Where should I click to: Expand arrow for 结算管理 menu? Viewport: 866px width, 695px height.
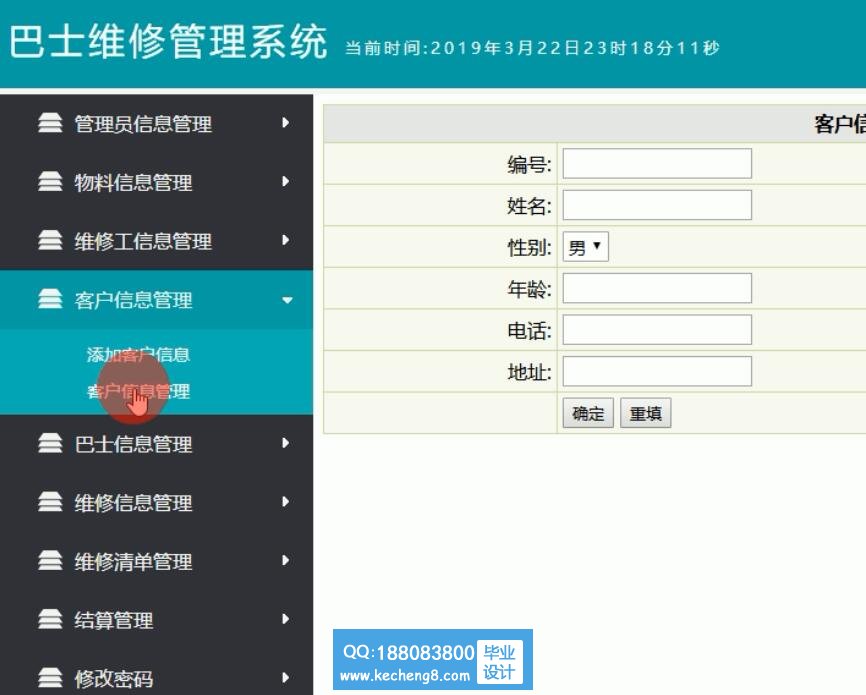(286, 619)
